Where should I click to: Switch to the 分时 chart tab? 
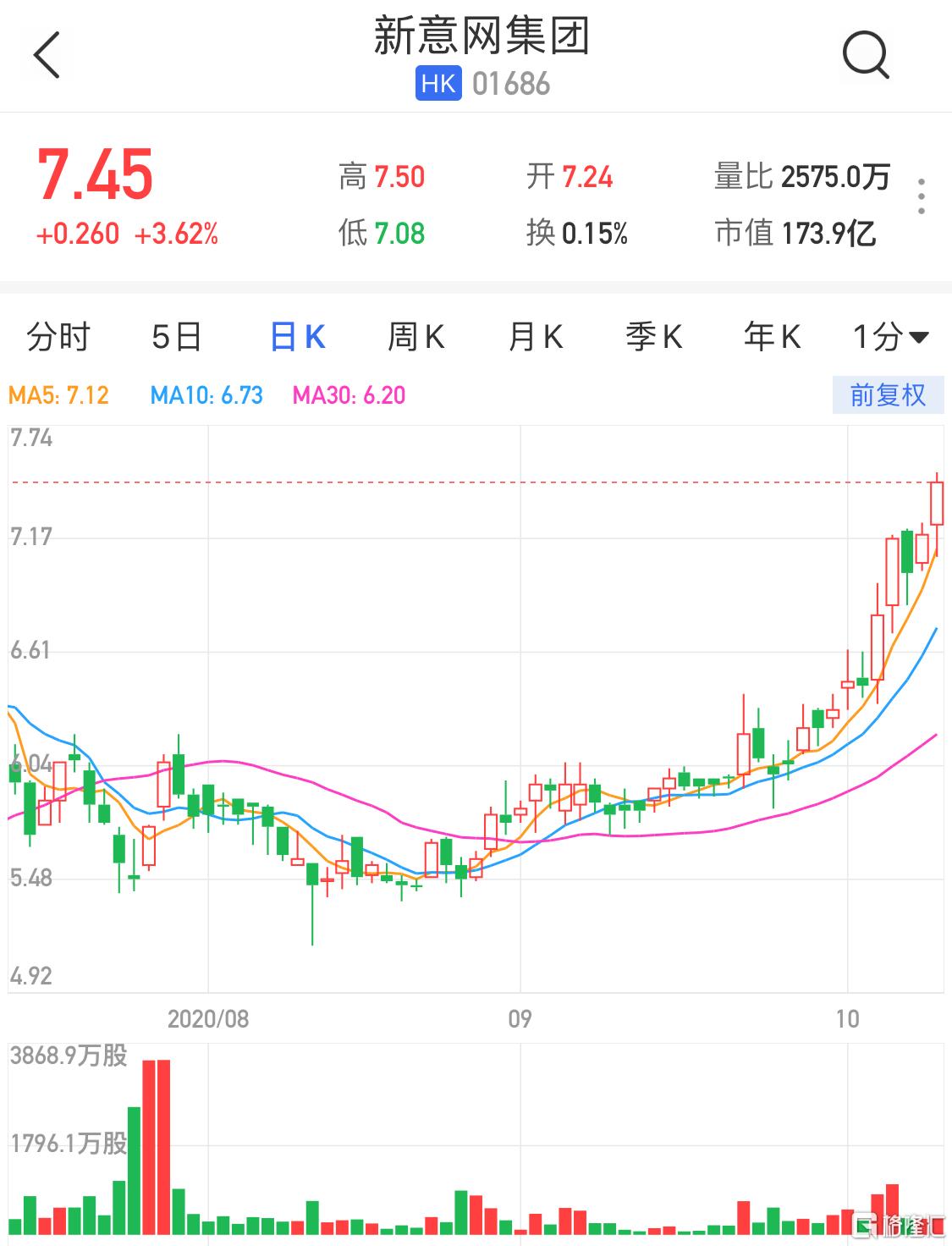click(x=58, y=337)
